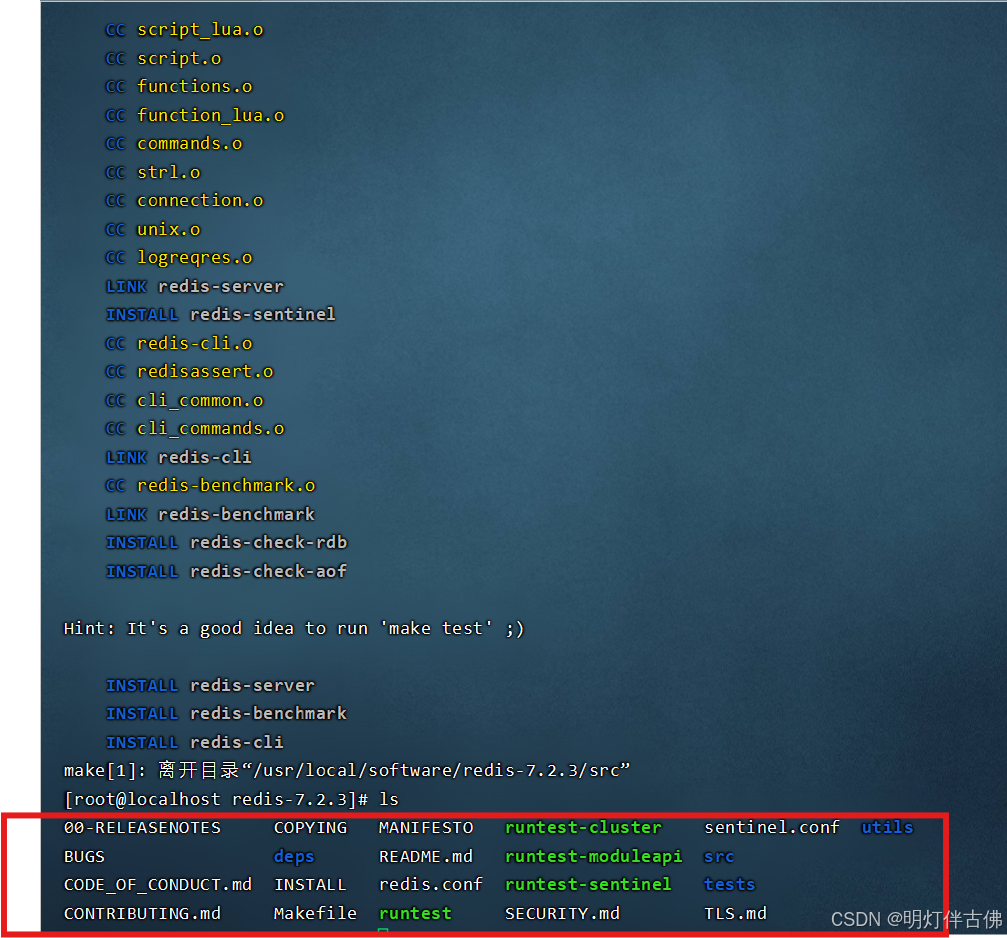Viewport: 1007px width, 938px height.
Task: Click the BUGS file name
Action: pyautogui.click(x=84, y=857)
